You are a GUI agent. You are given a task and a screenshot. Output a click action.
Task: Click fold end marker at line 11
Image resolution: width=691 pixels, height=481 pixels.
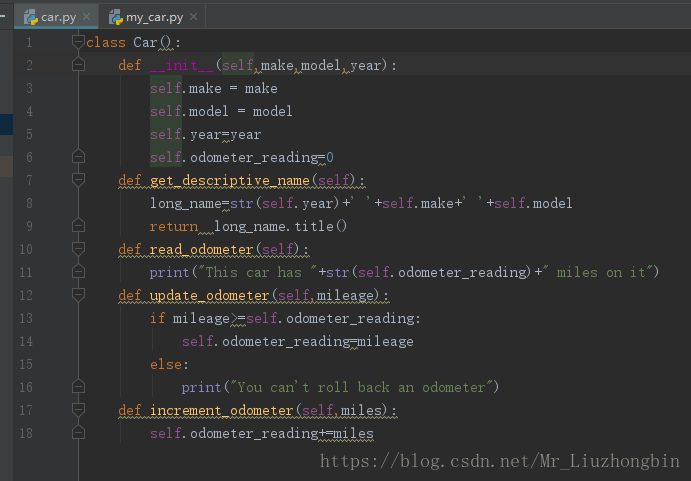(78, 272)
